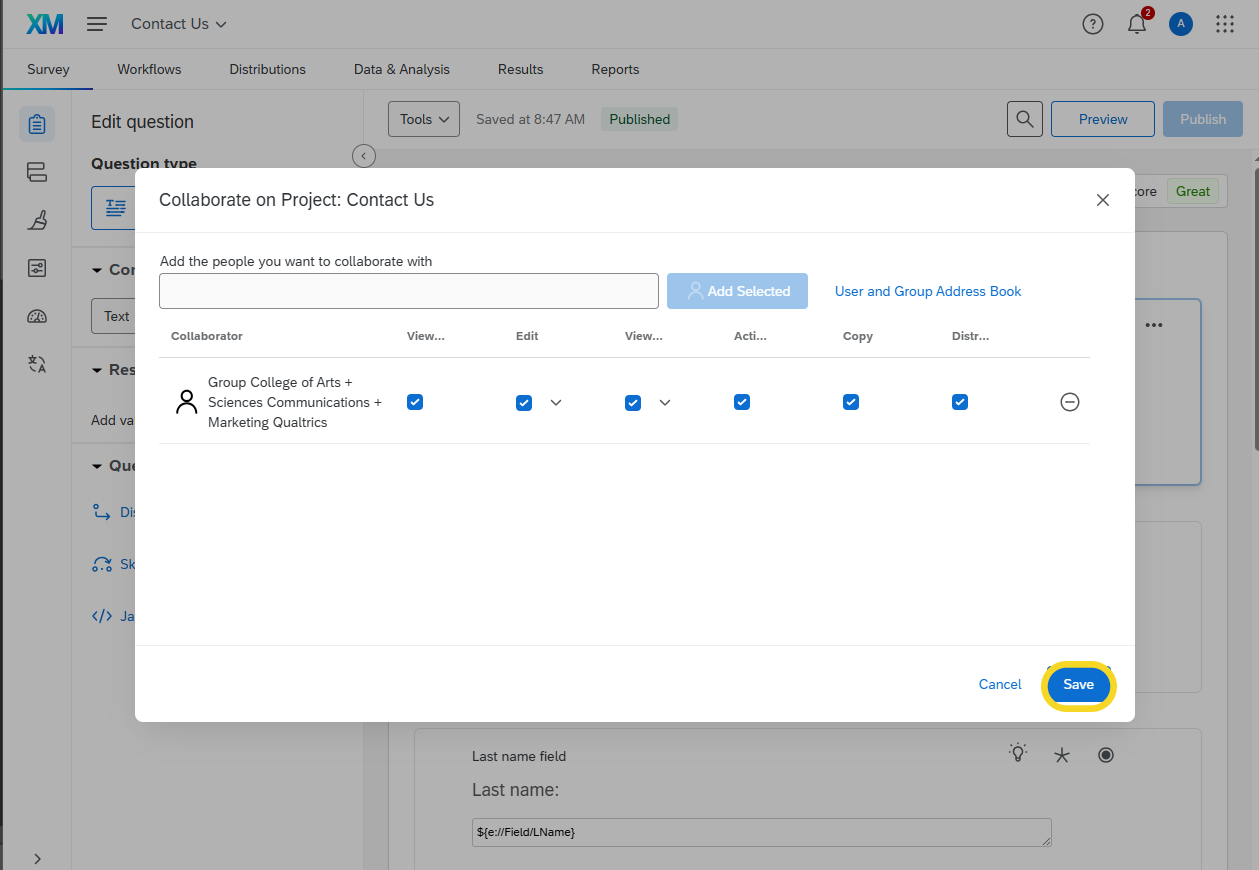
Task: Open the Translations icon in sidebar
Action: click(x=37, y=364)
